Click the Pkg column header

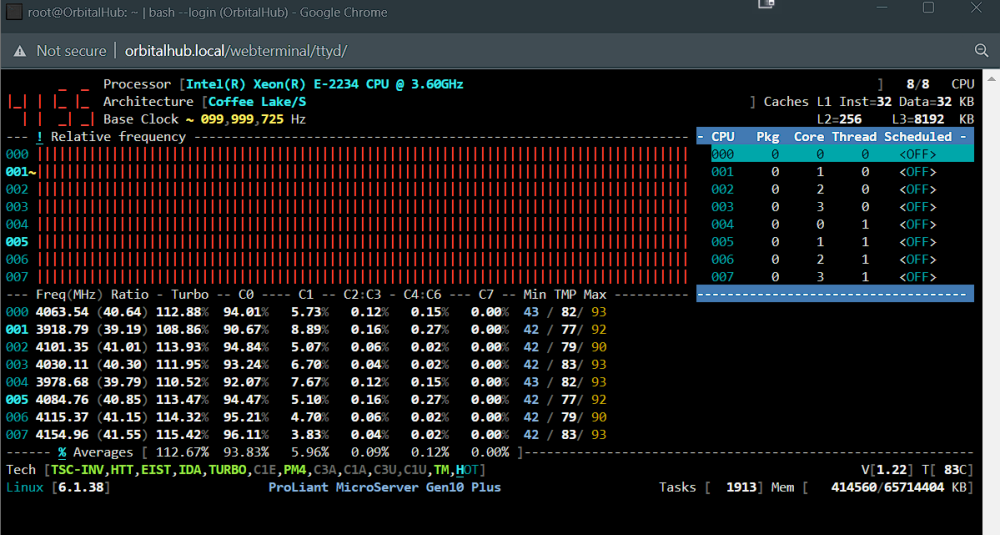[768, 137]
